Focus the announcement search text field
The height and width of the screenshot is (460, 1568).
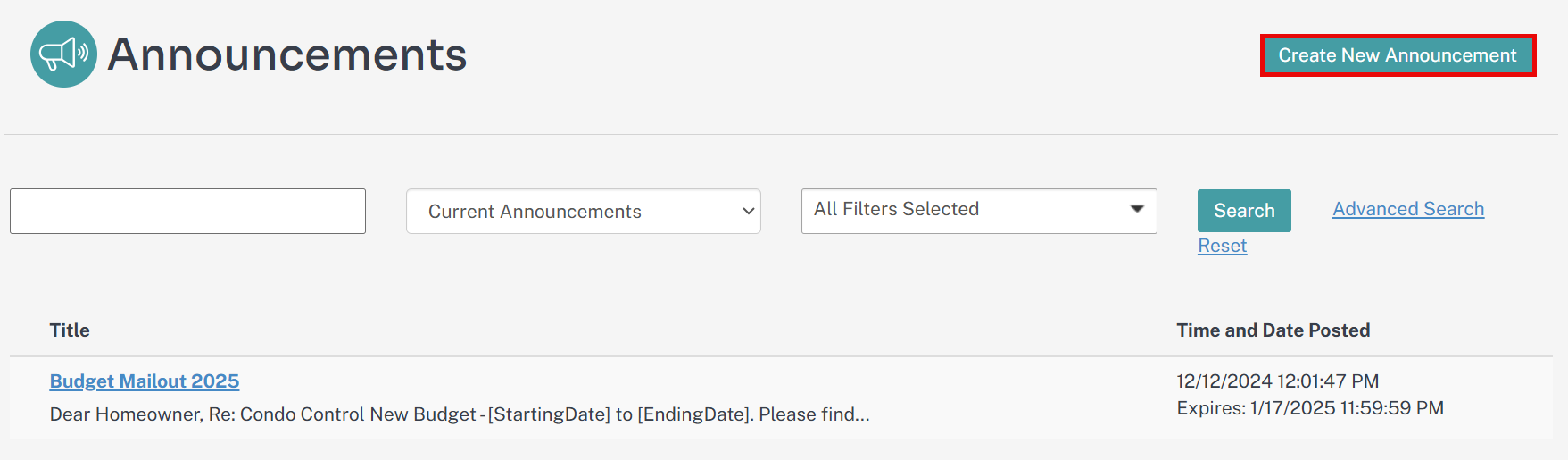[187, 212]
